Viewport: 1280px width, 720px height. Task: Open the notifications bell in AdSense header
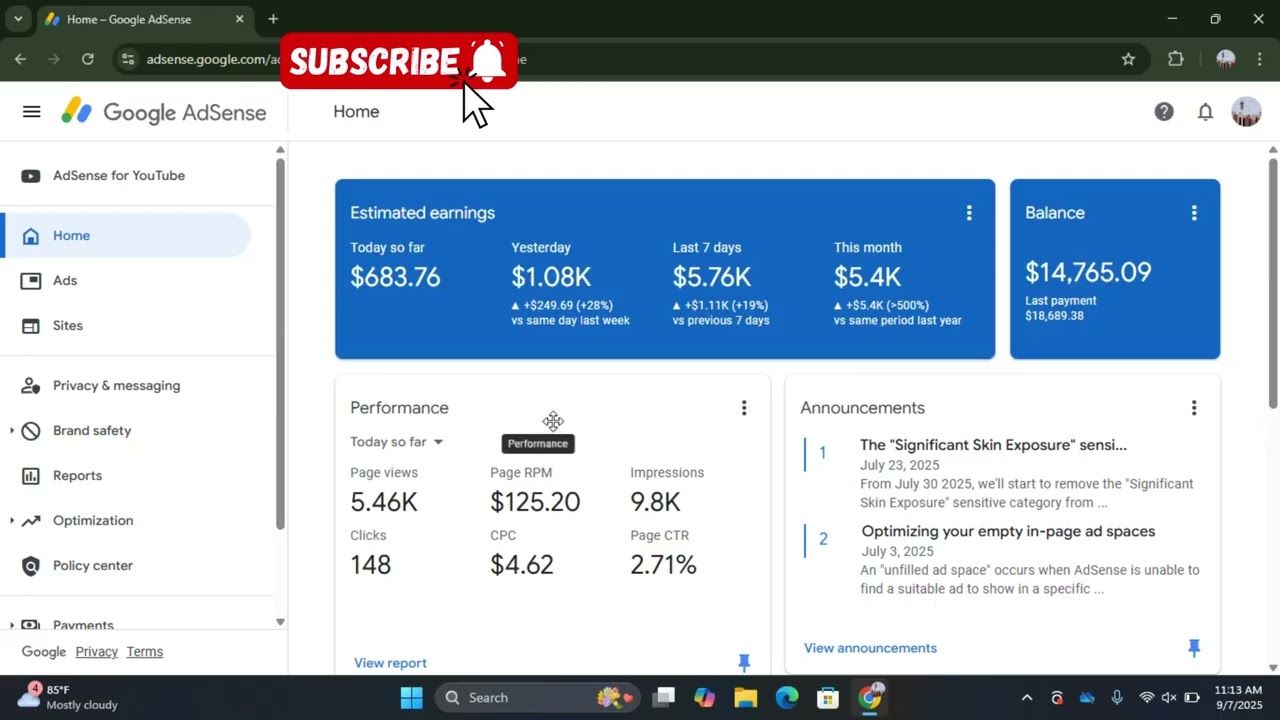point(1205,112)
